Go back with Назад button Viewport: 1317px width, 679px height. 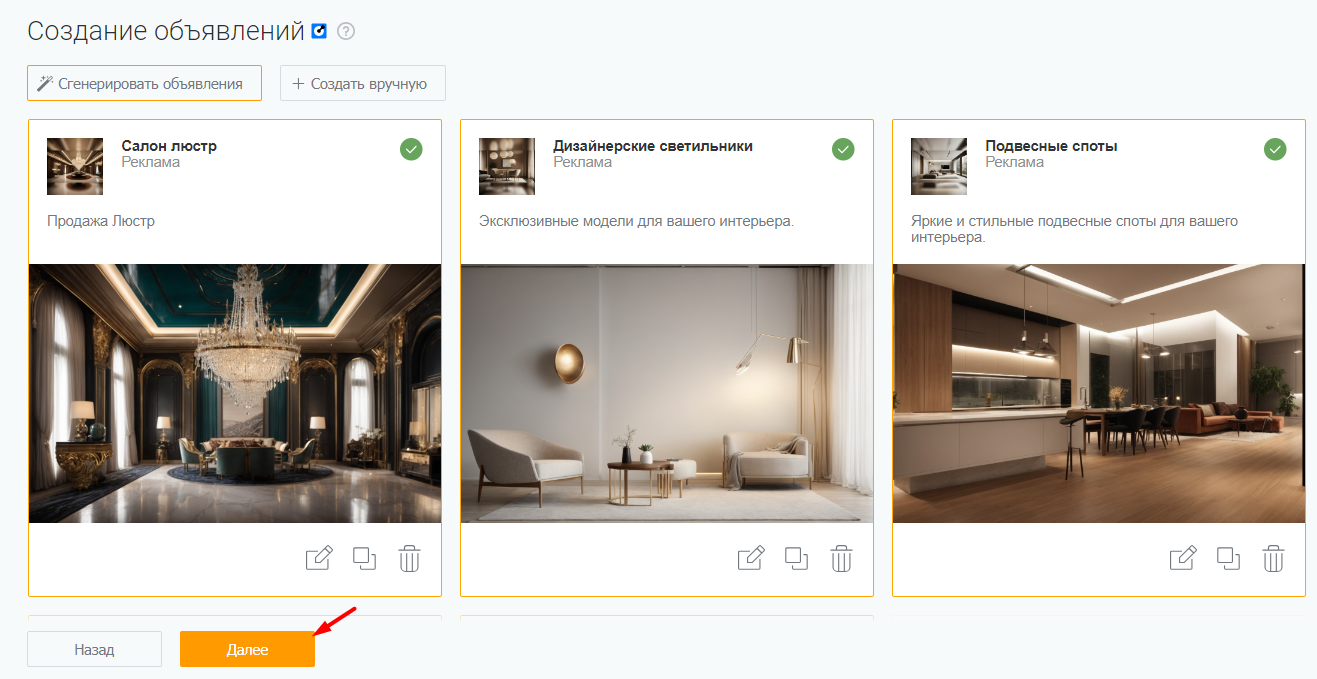(94, 649)
